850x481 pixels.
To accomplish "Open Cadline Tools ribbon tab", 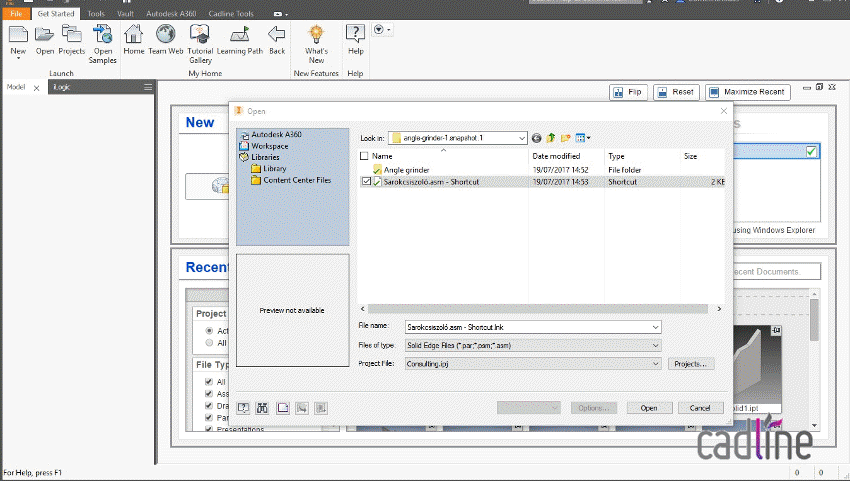I will 231,14.
